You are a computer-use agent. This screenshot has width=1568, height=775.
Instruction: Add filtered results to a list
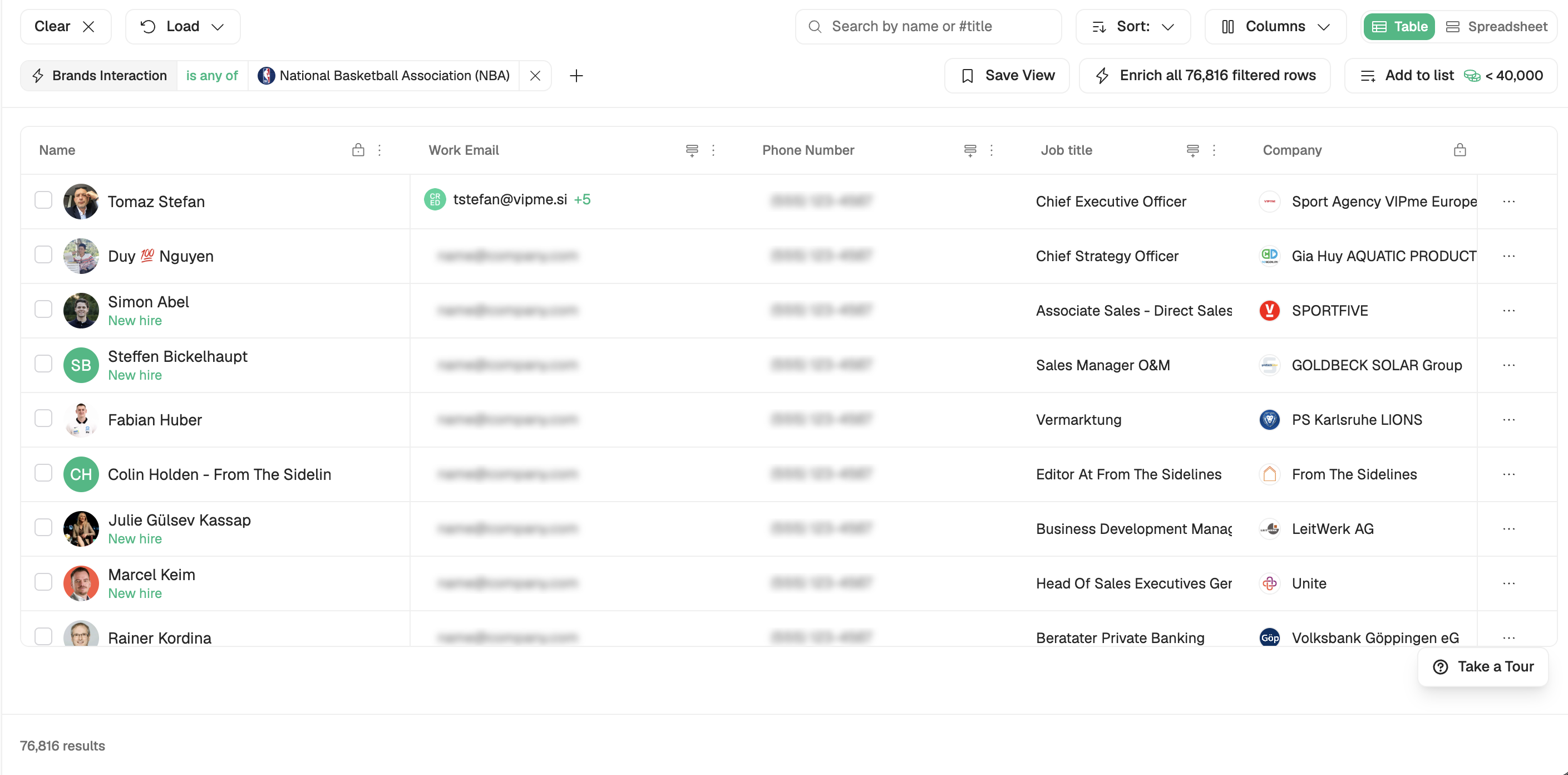[1451, 76]
